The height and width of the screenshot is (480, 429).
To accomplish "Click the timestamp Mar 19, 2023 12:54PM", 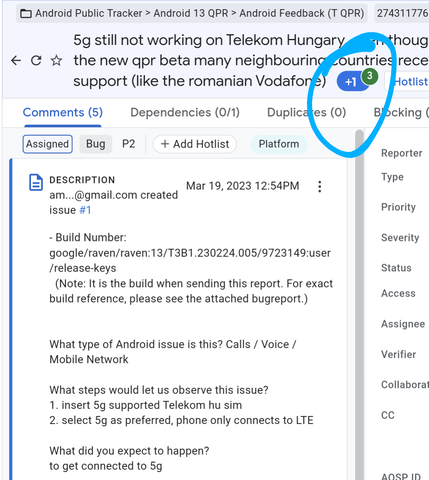I will tap(243, 186).
